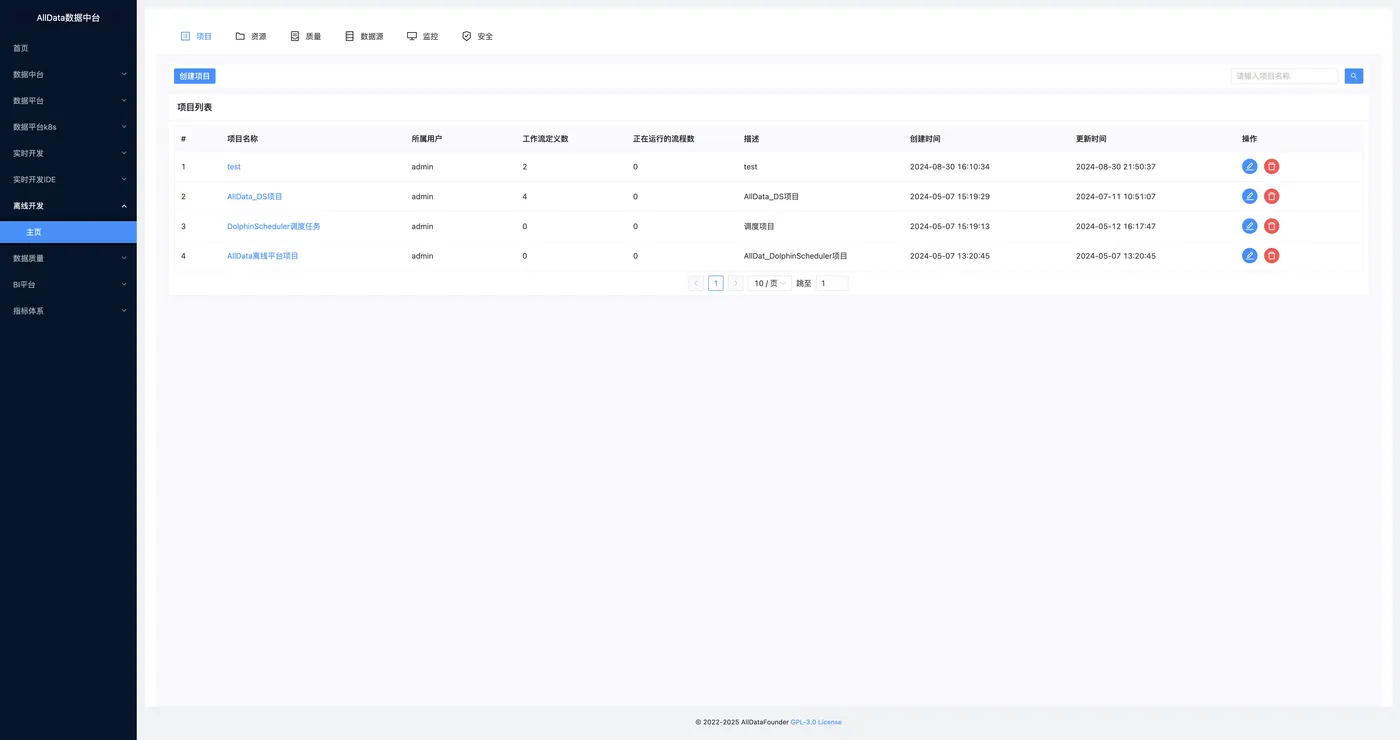Click the 安全 tab shield icon
Image resolution: width=1400 pixels, height=740 pixels.
(466, 36)
